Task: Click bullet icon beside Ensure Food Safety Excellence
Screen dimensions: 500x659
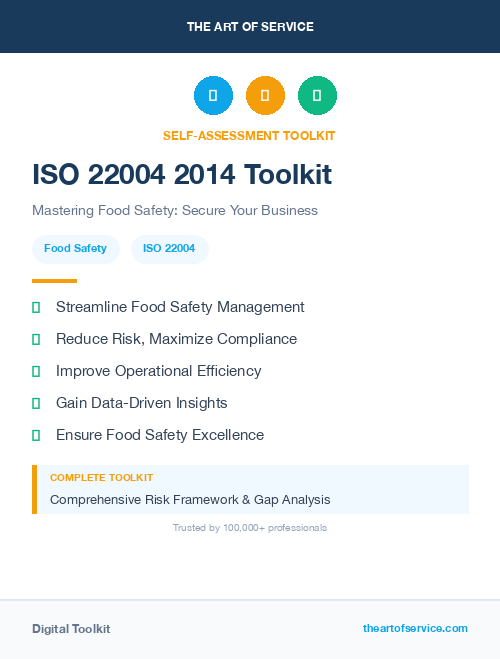Action: tap(36, 435)
